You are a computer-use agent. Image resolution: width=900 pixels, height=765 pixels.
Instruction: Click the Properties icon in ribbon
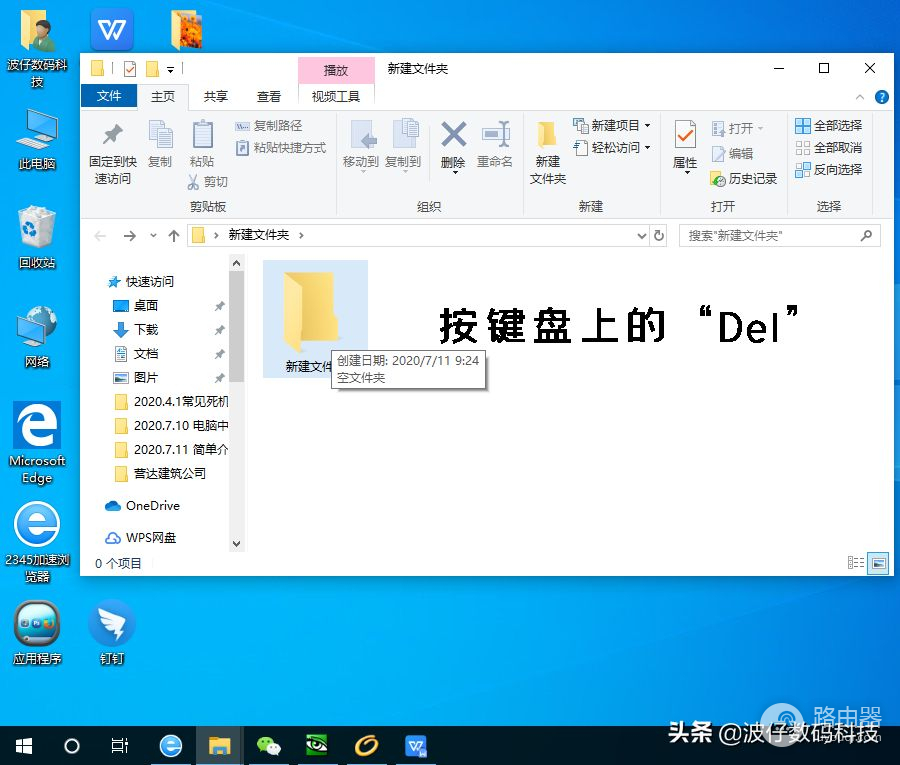coord(685,135)
